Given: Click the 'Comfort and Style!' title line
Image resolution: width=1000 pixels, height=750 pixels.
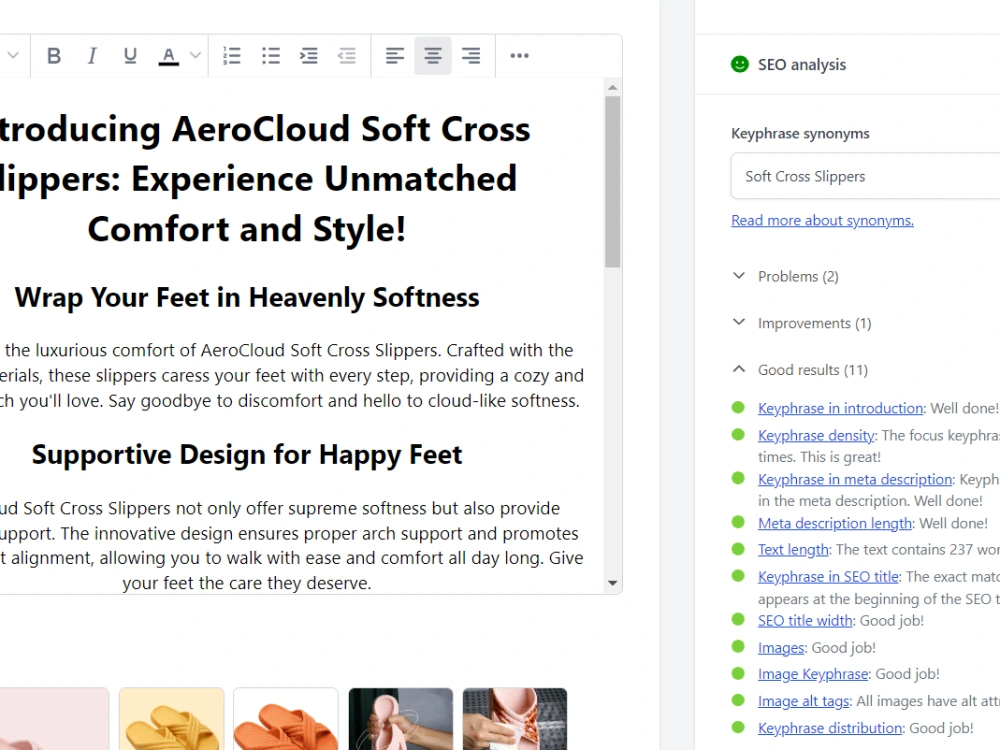Looking at the screenshot, I should click(x=247, y=229).
